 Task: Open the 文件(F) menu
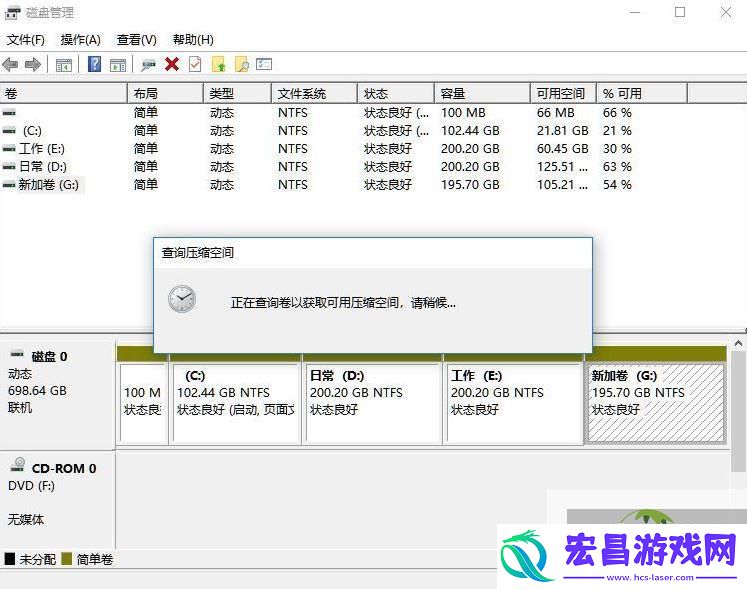coord(26,40)
